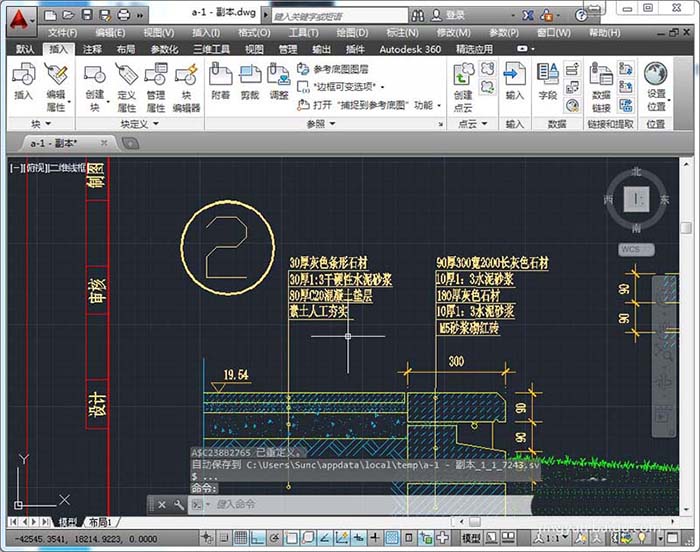Switch to 布局1 layout tab
This screenshot has width=700, height=552.
click(x=99, y=523)
